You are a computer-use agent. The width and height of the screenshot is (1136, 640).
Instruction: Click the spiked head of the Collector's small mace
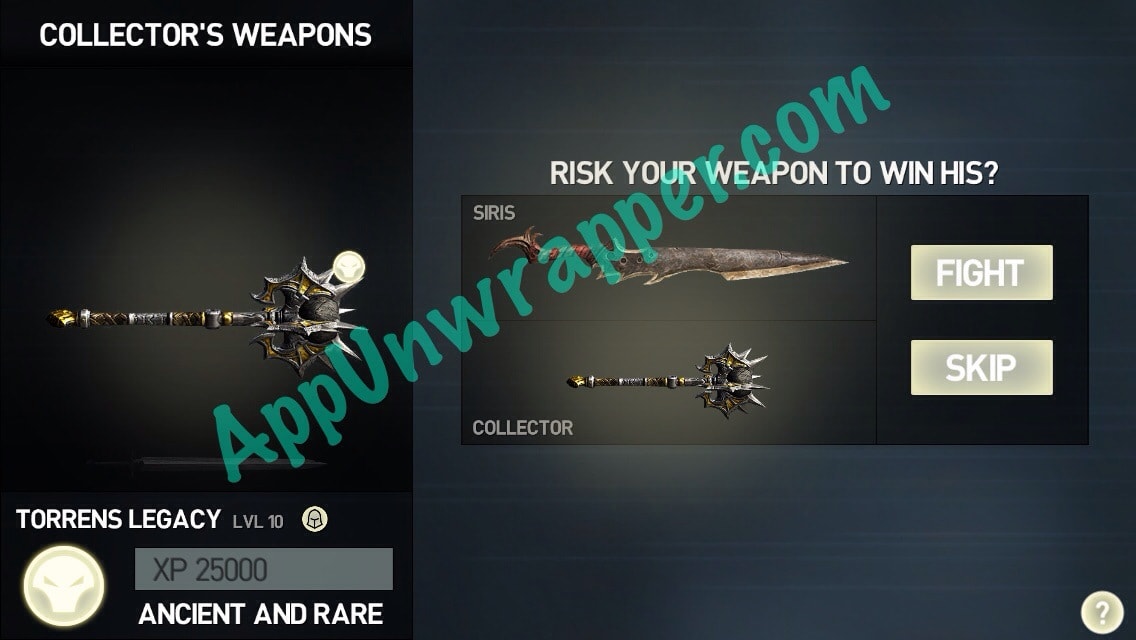pos(733,381)
